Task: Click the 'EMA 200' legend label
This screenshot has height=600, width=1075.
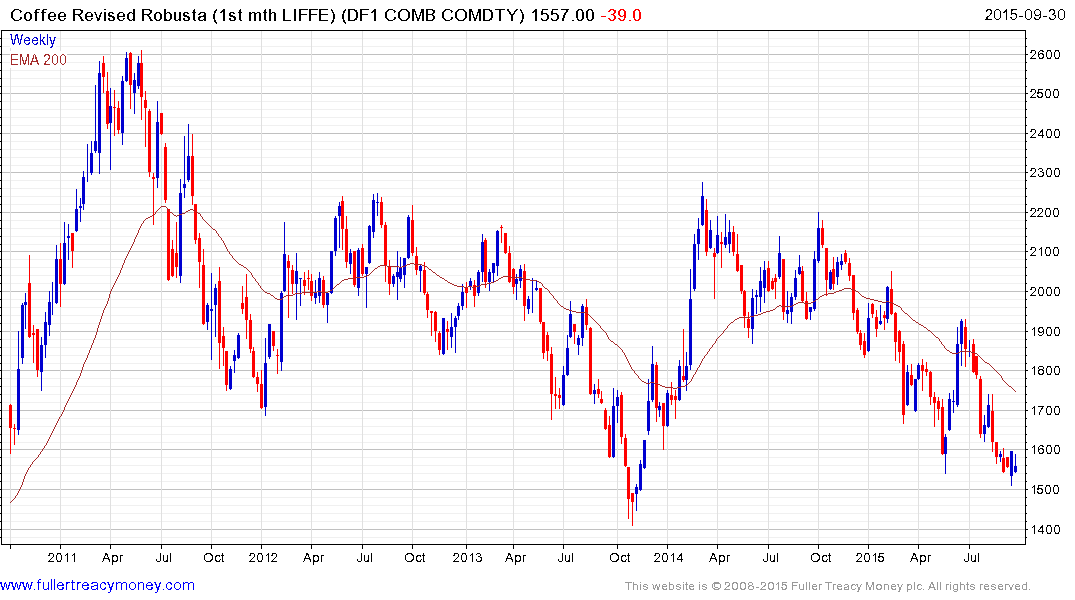Action: click(x=38, y=60)
